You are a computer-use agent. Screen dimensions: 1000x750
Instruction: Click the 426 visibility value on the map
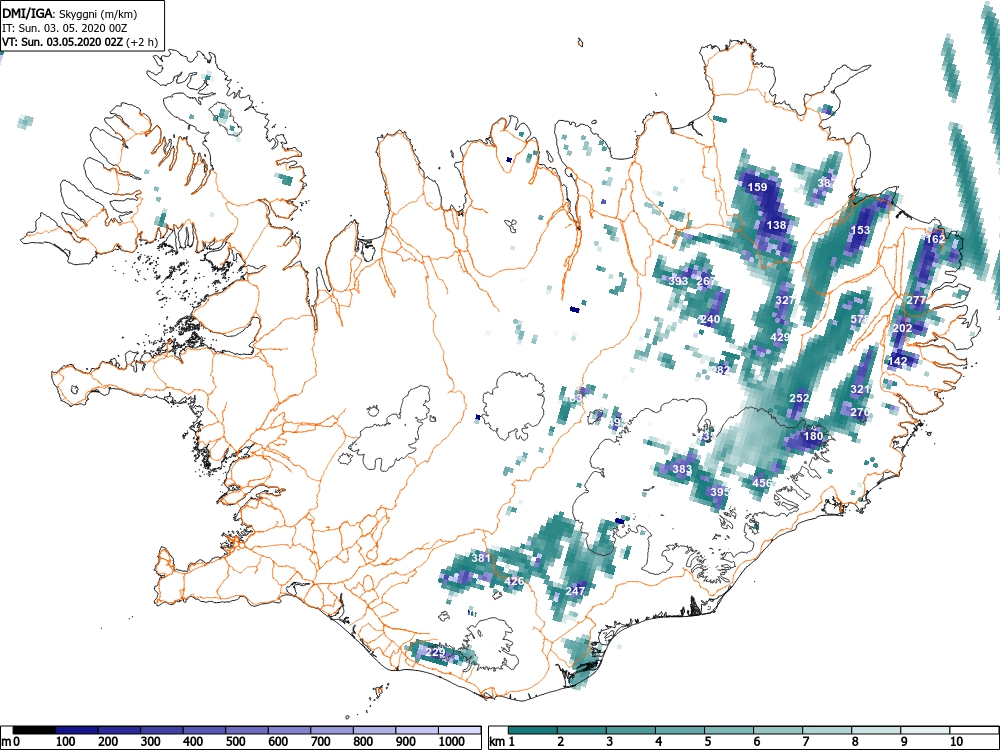(514, 581)
